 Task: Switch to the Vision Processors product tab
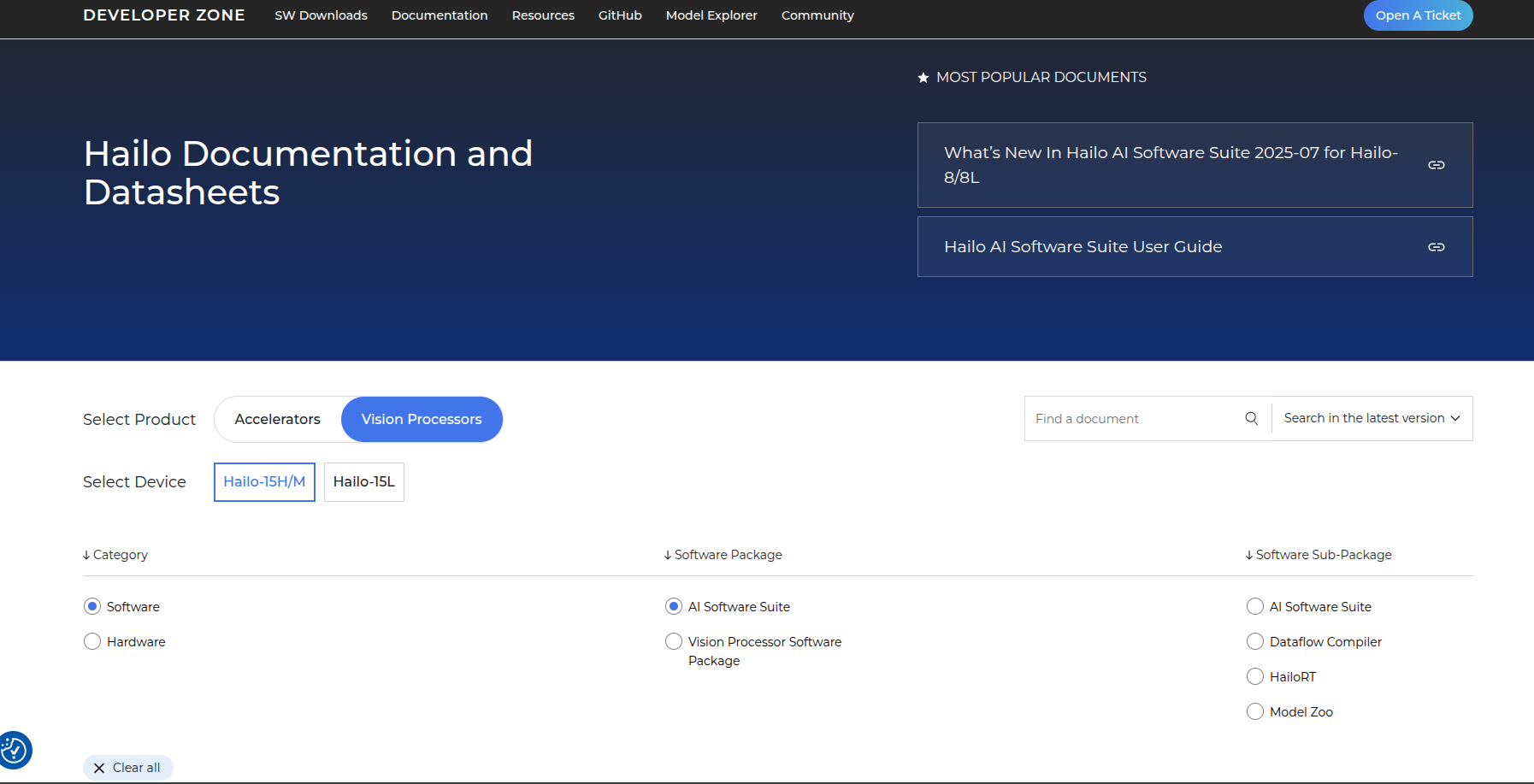[422, 419]
